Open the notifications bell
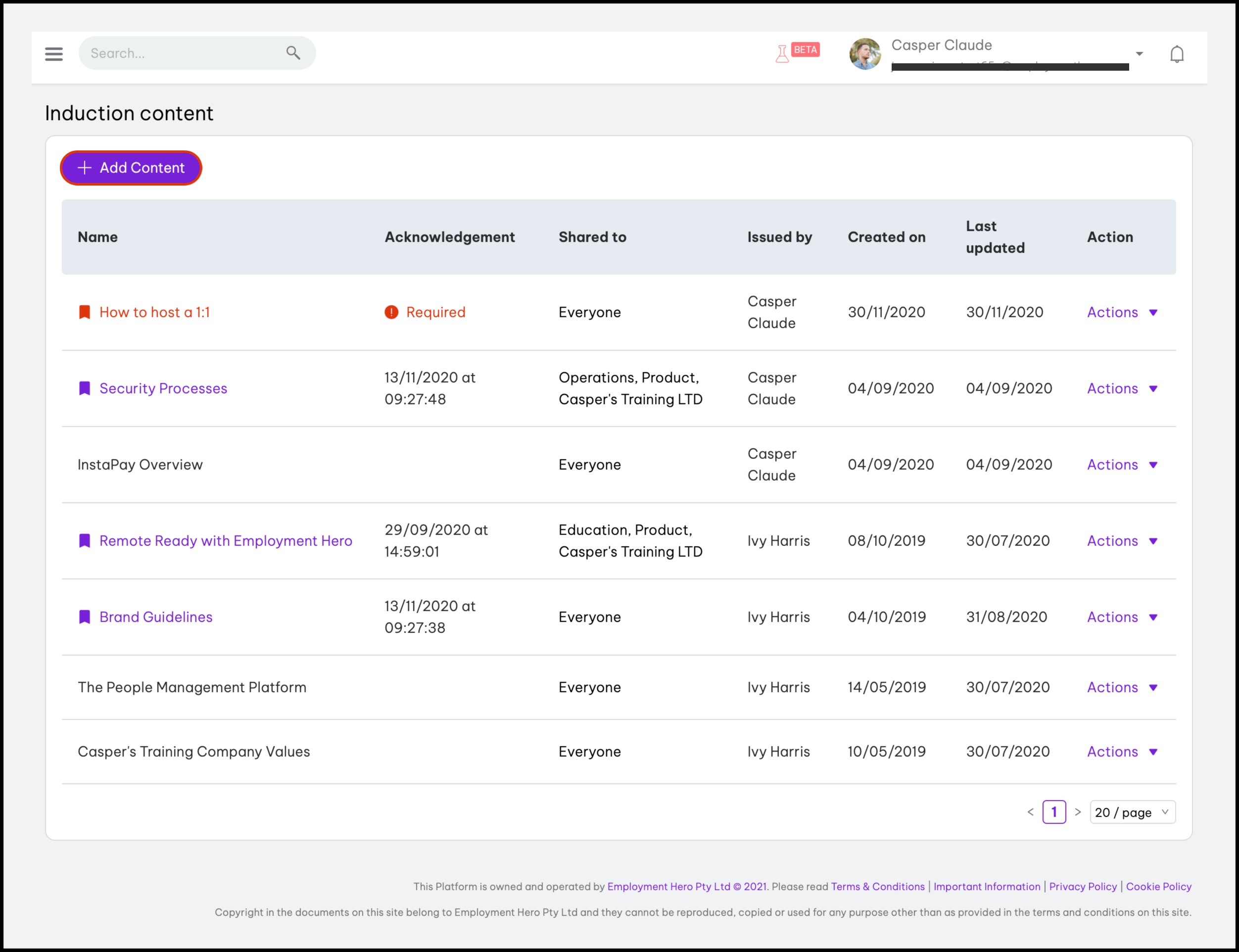Screen dimensions: 1239x952 [1177, 54]
